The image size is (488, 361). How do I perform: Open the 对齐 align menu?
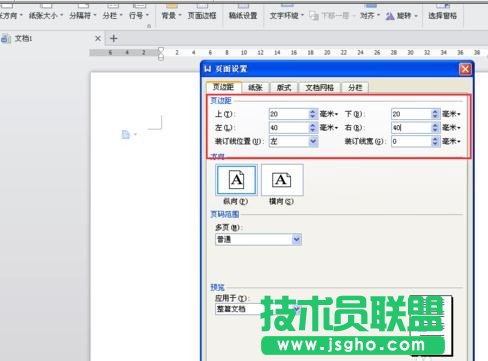pos(370,15)
